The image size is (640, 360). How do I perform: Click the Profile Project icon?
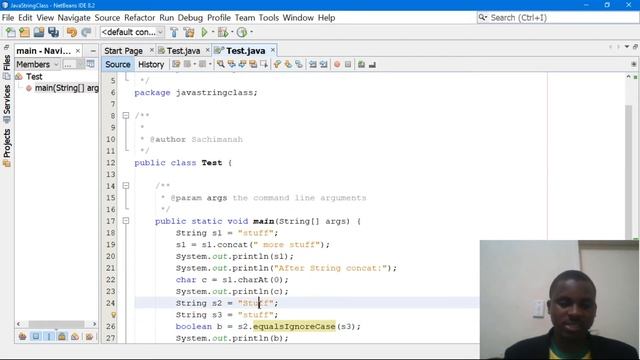point(242,32)
